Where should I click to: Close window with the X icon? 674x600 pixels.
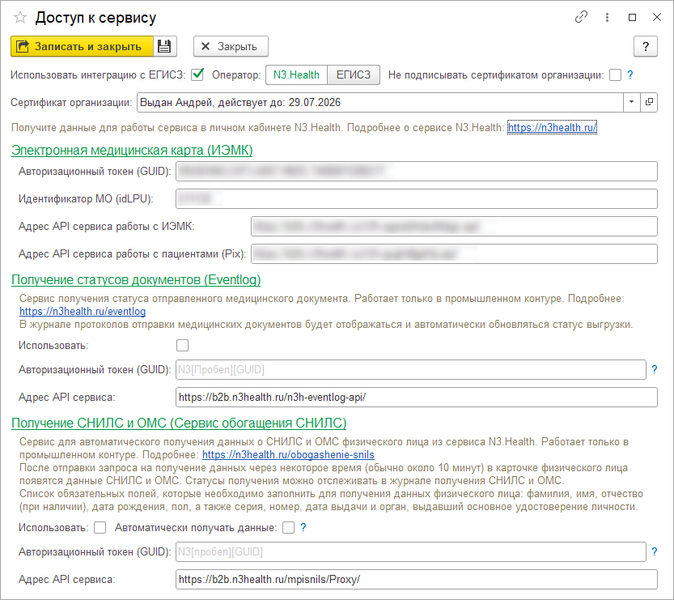coord(657,17)
